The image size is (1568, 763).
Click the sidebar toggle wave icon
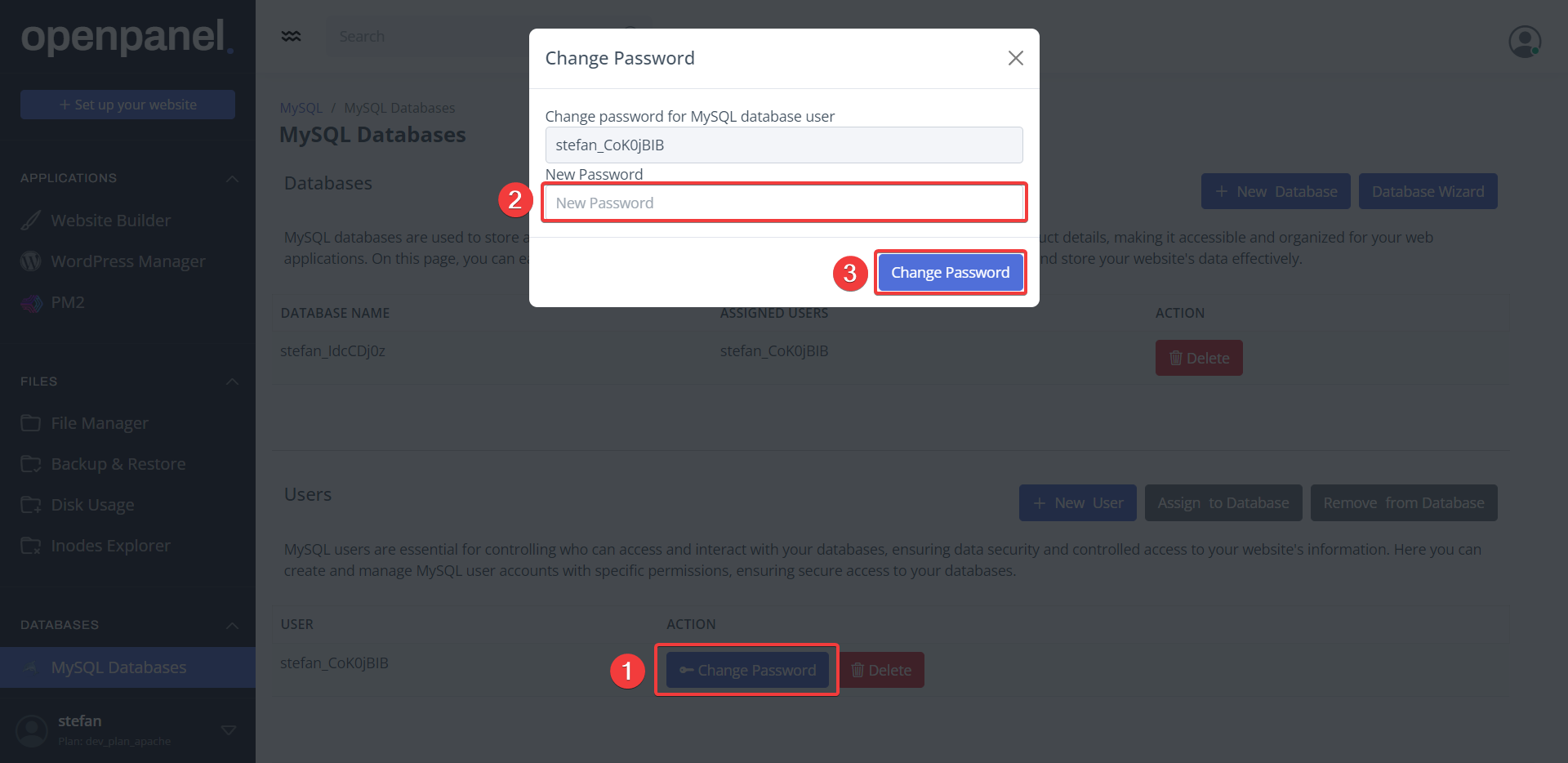click(x=291, y=37)
